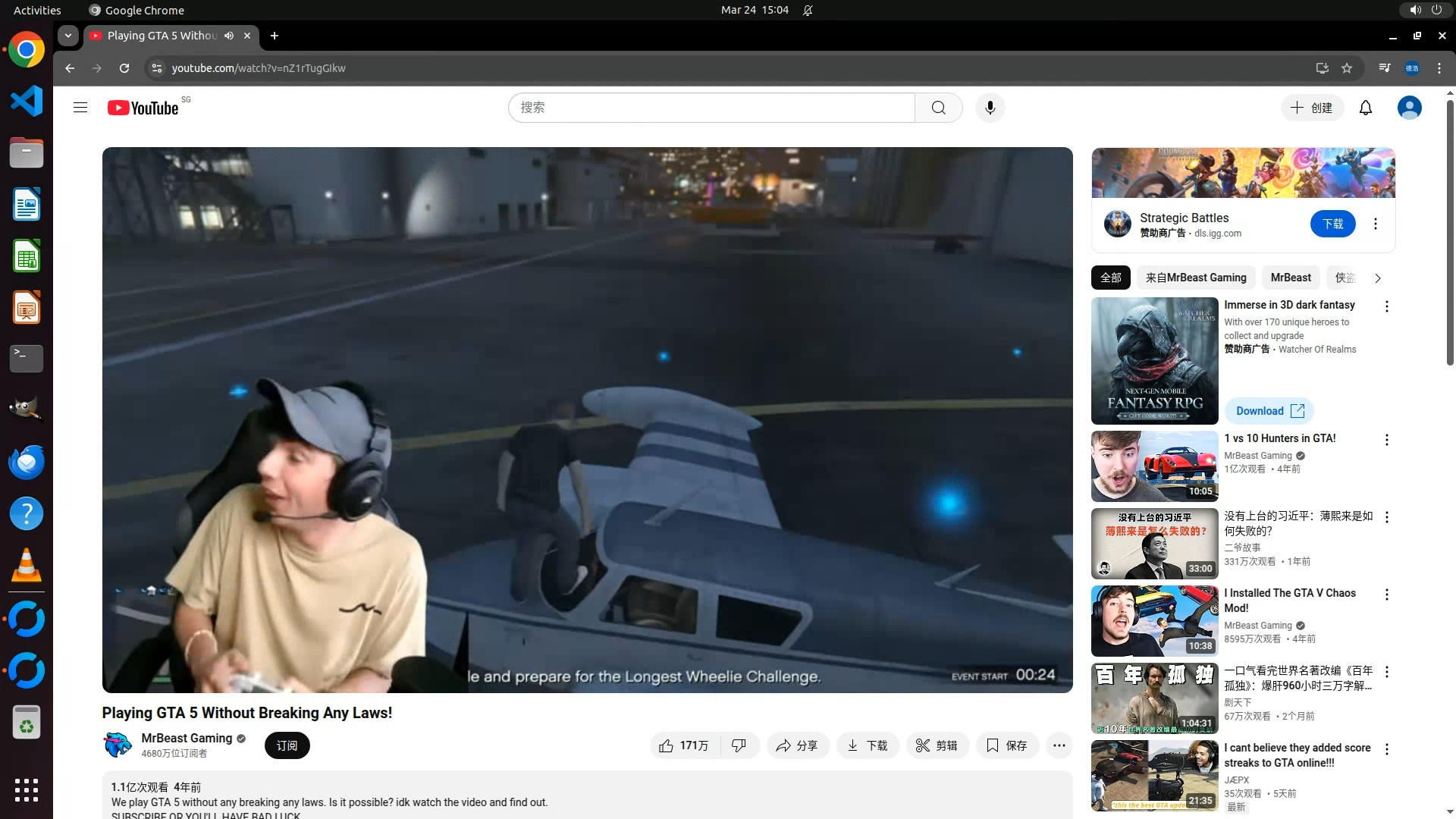Click Download on the Fantasy RPG ad
1456x819 pixels.
click(1269, 411)
